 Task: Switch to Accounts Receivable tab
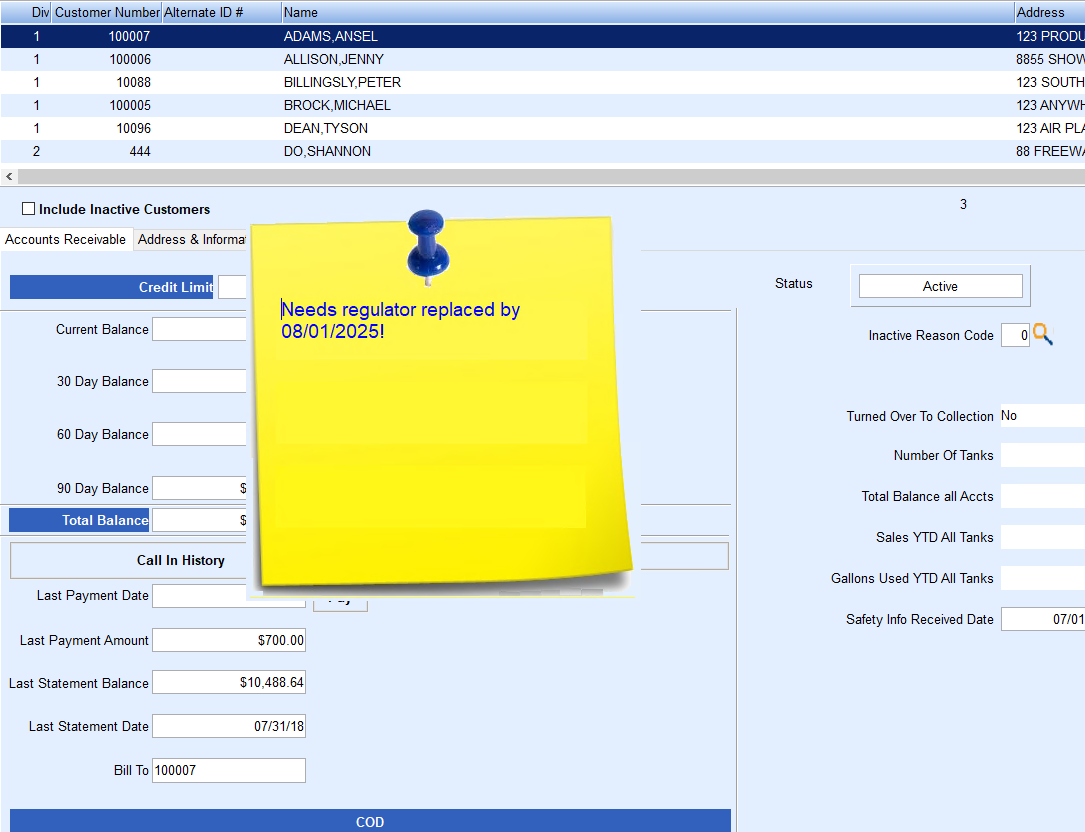66,239
